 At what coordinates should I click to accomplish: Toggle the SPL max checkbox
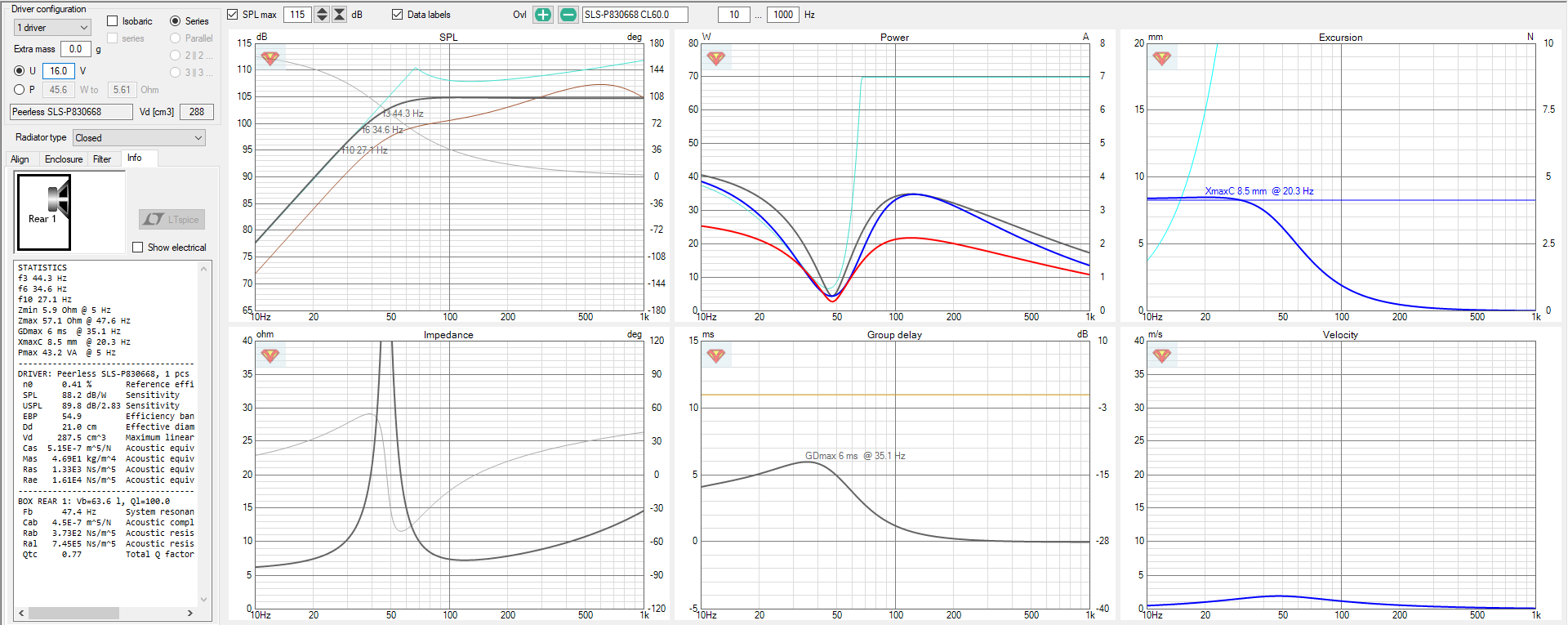(233, 15)
